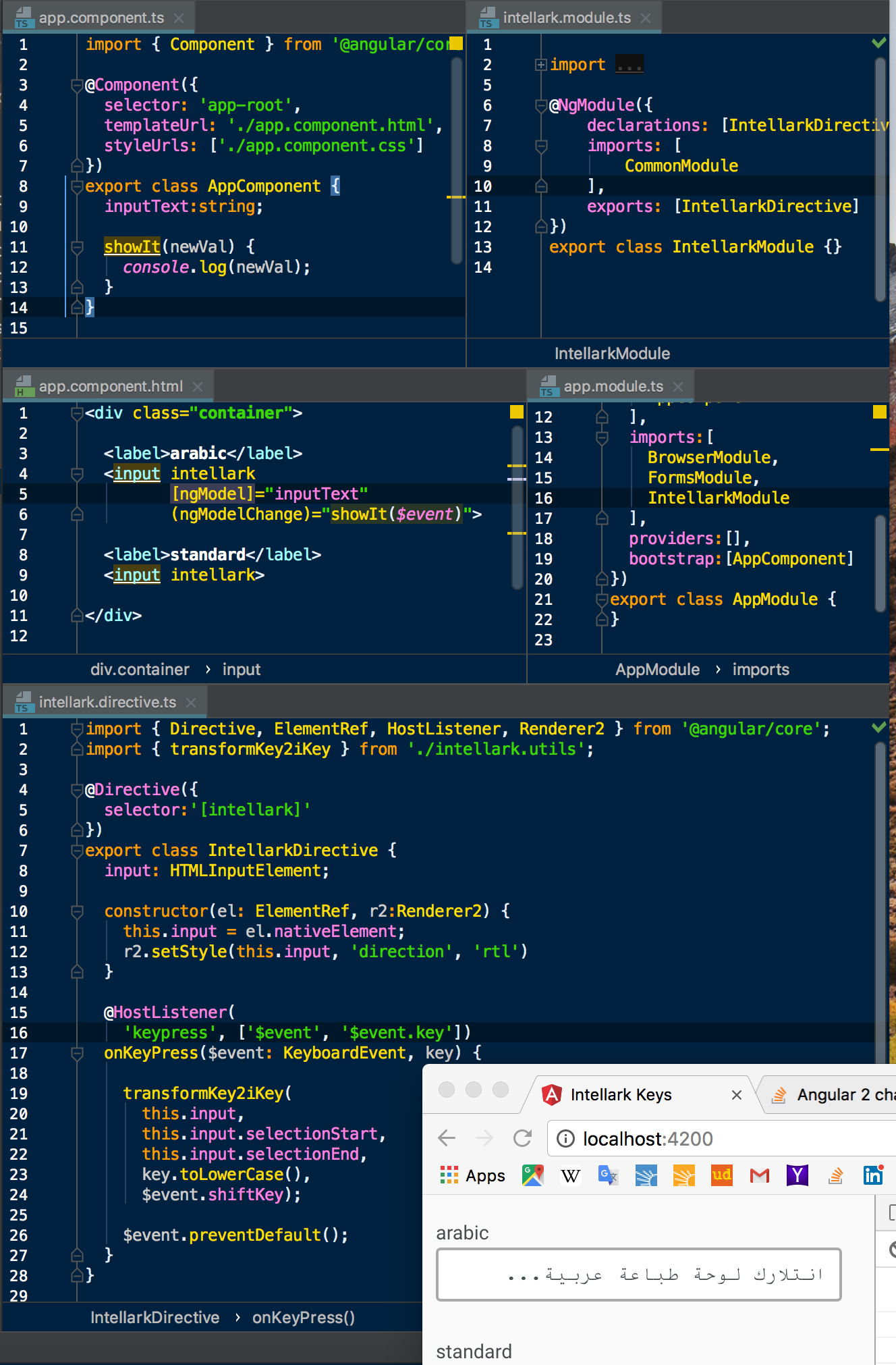Image resolution: width=896 pixels, height=1365 pixels.
Task: Close the Intellark Keys browser tab
Action: tap(737, 1095)
